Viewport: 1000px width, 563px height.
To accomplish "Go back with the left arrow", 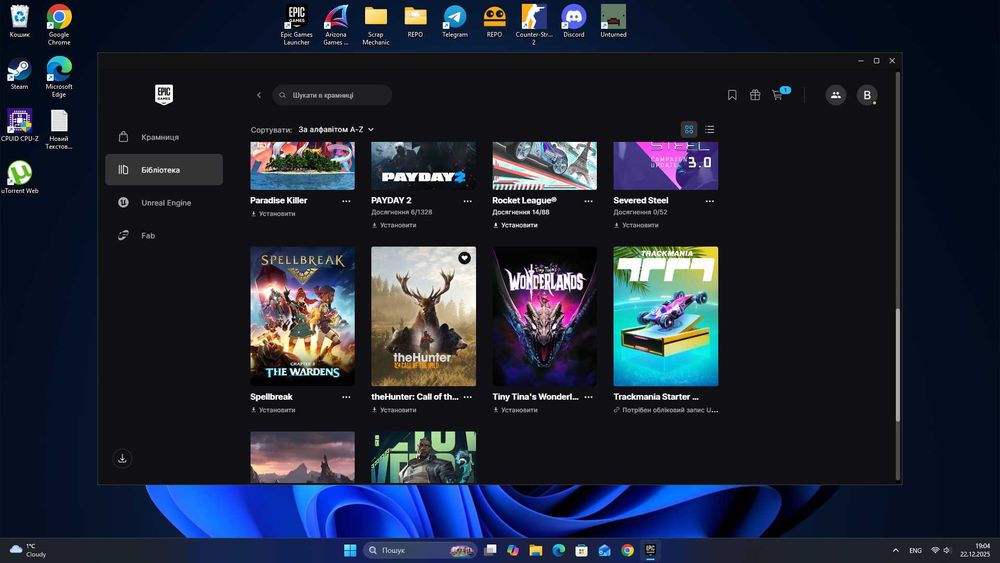I will pyautogui.click(x=259, y=95).
